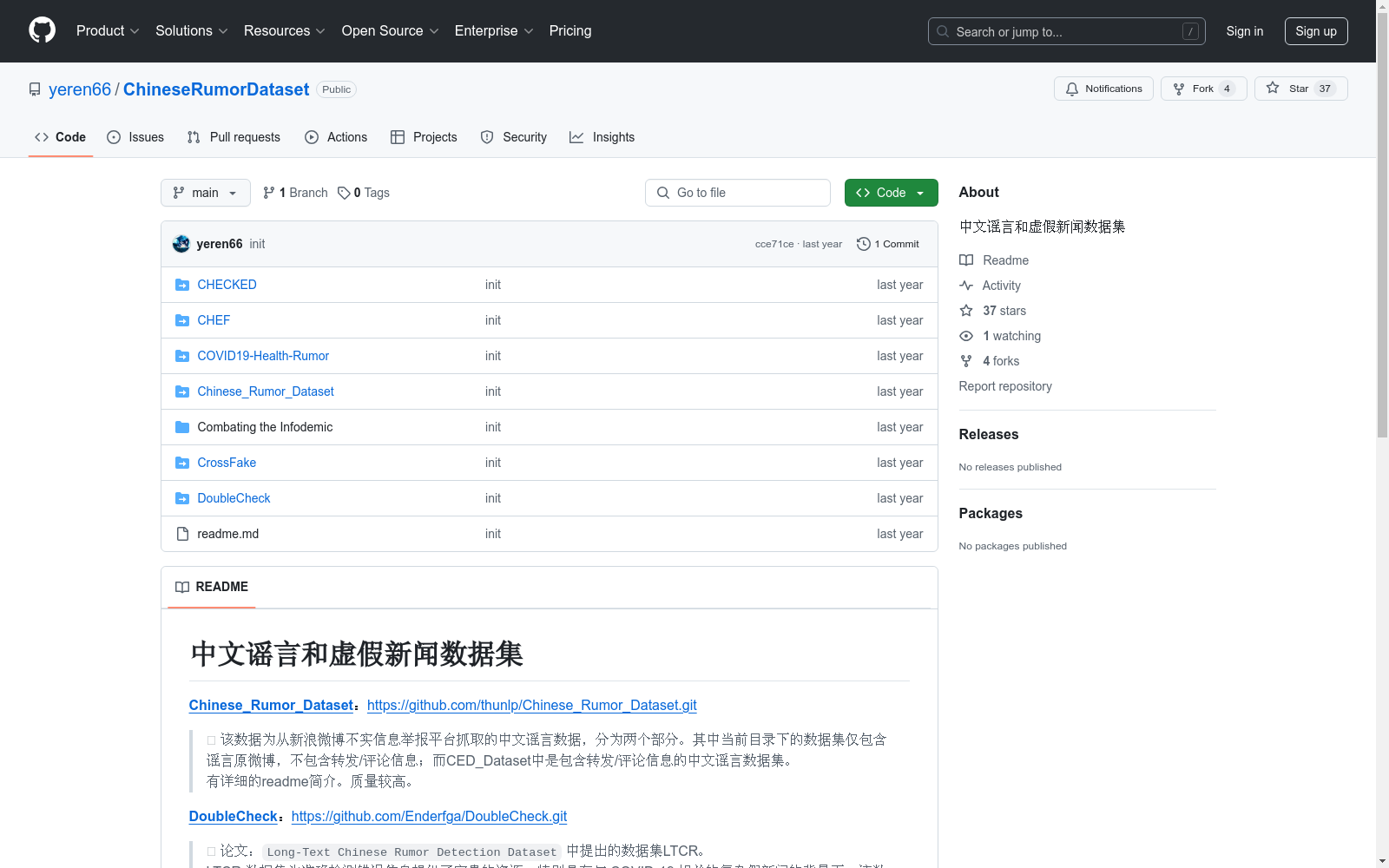Open the Releases heading link
Viewport: 1389px width, 868px height.
click(989, 434)
